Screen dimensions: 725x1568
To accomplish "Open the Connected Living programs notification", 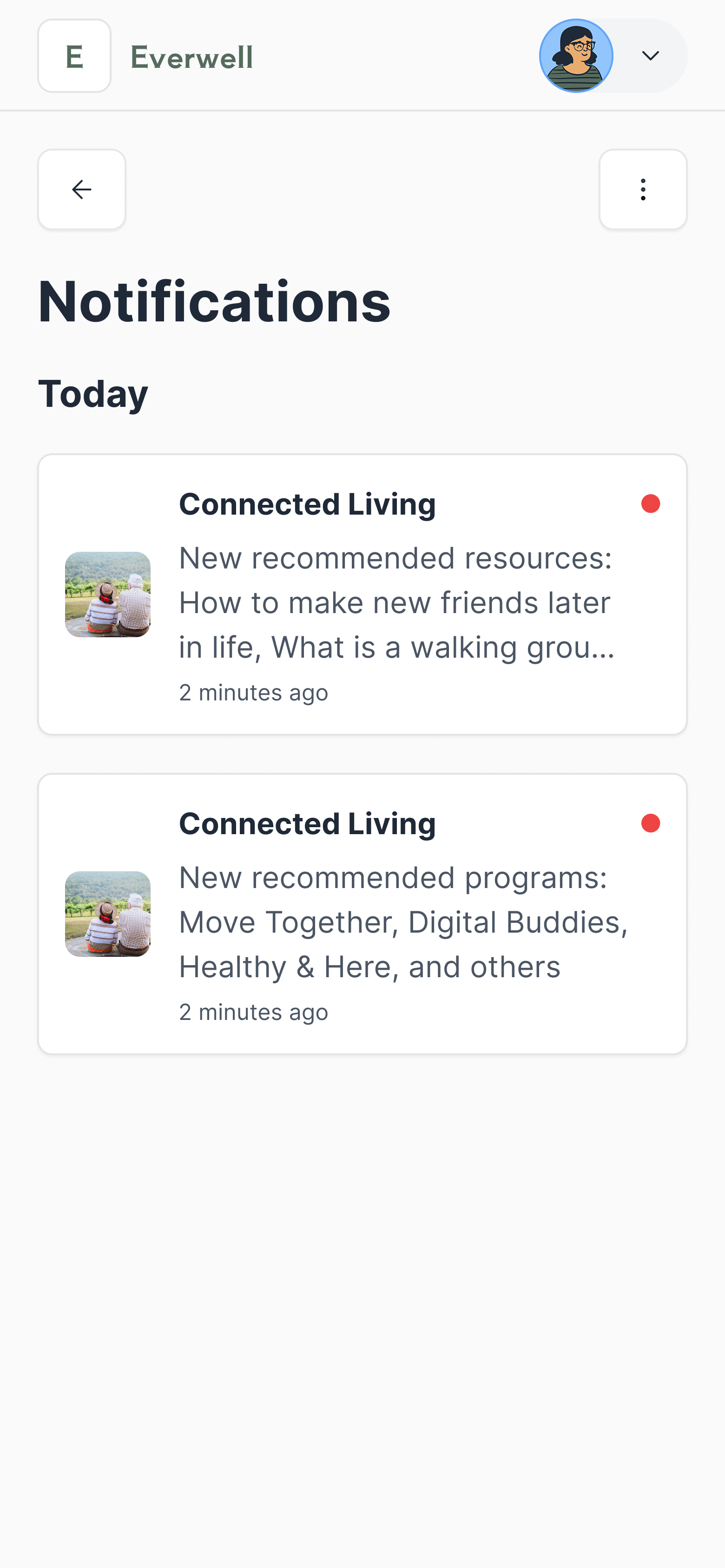I will (x=362, y=914).
